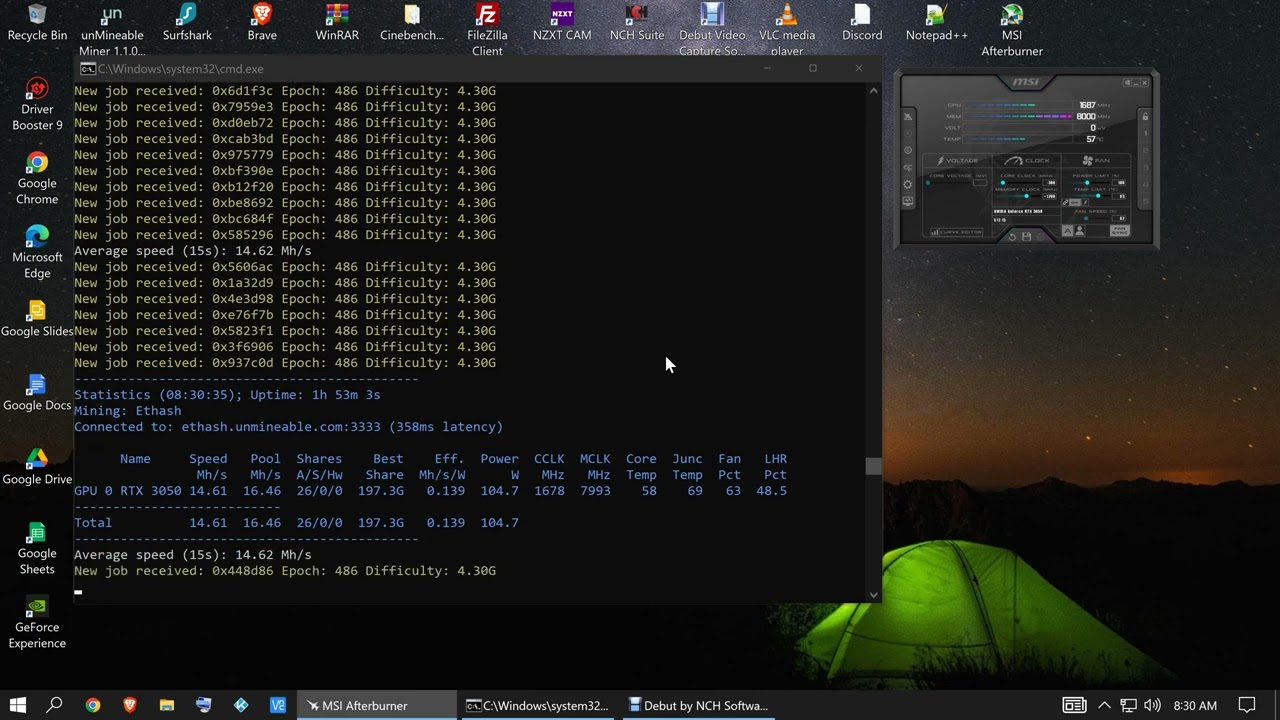Adjust Afterburner Power Limit slider
The width and height of the screenshot is (1280, 720).
[1089, 183]
